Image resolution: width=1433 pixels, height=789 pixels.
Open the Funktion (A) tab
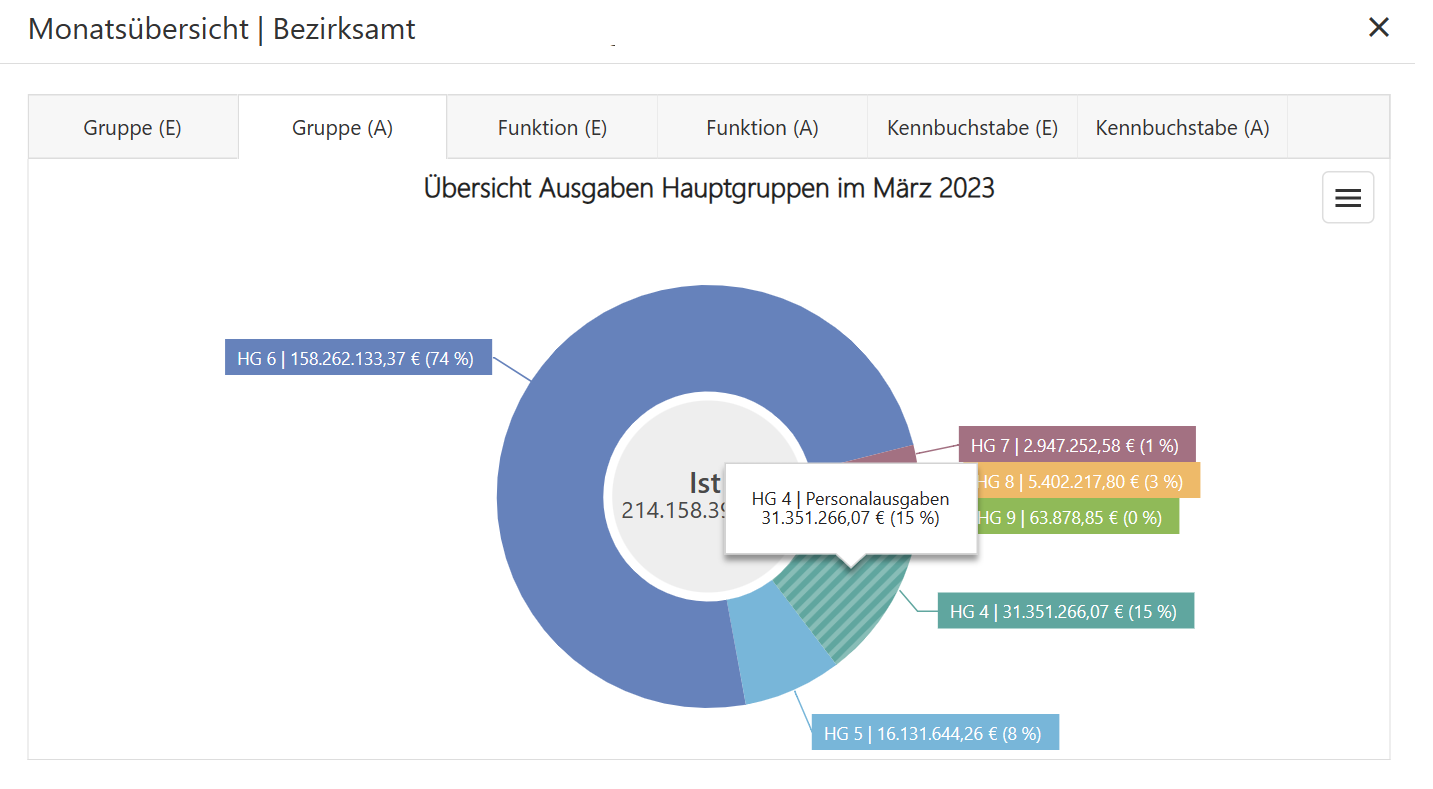click(762, 128)
